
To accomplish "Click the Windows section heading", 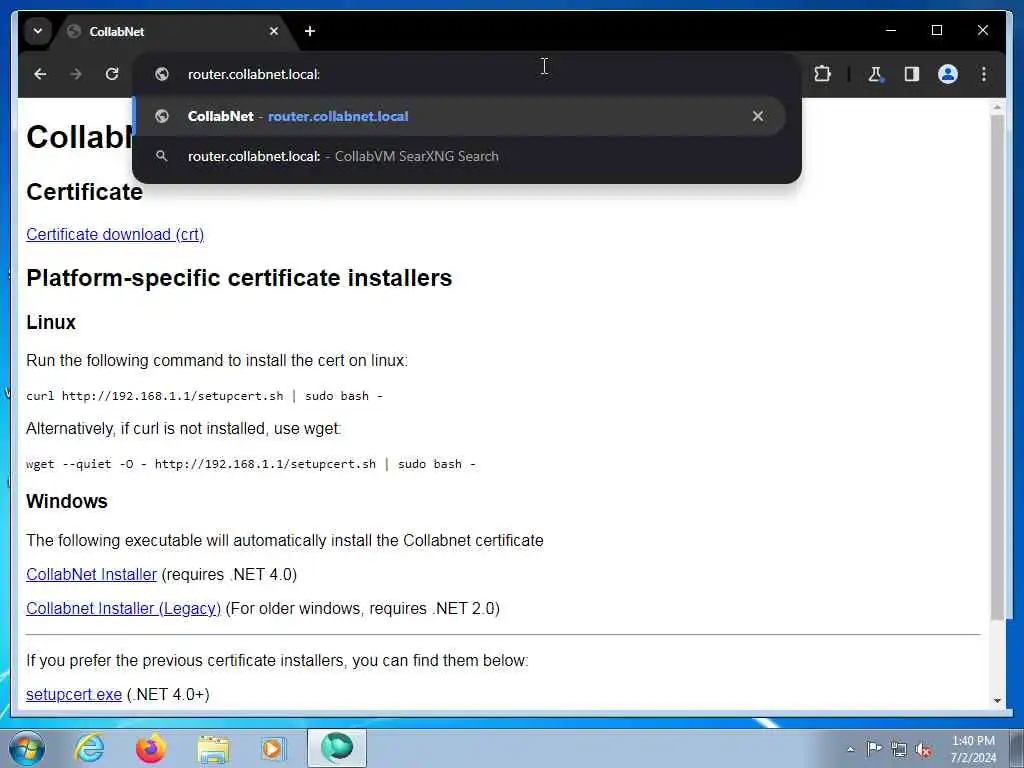I will [x=67, y=502].
